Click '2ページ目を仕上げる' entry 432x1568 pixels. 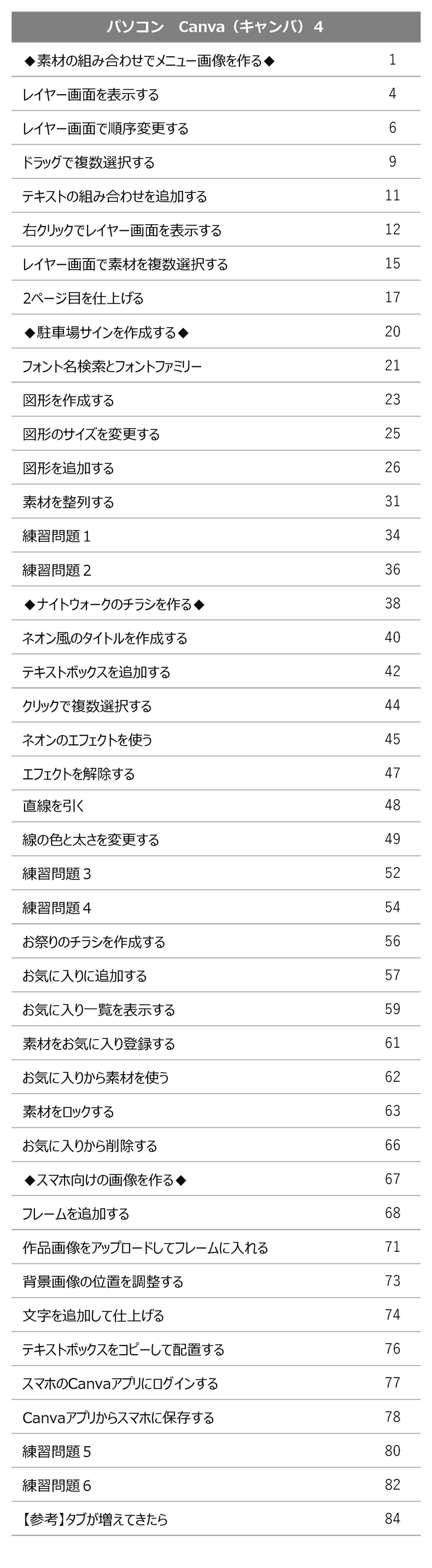pyautogui.click(x=83, y=298)
